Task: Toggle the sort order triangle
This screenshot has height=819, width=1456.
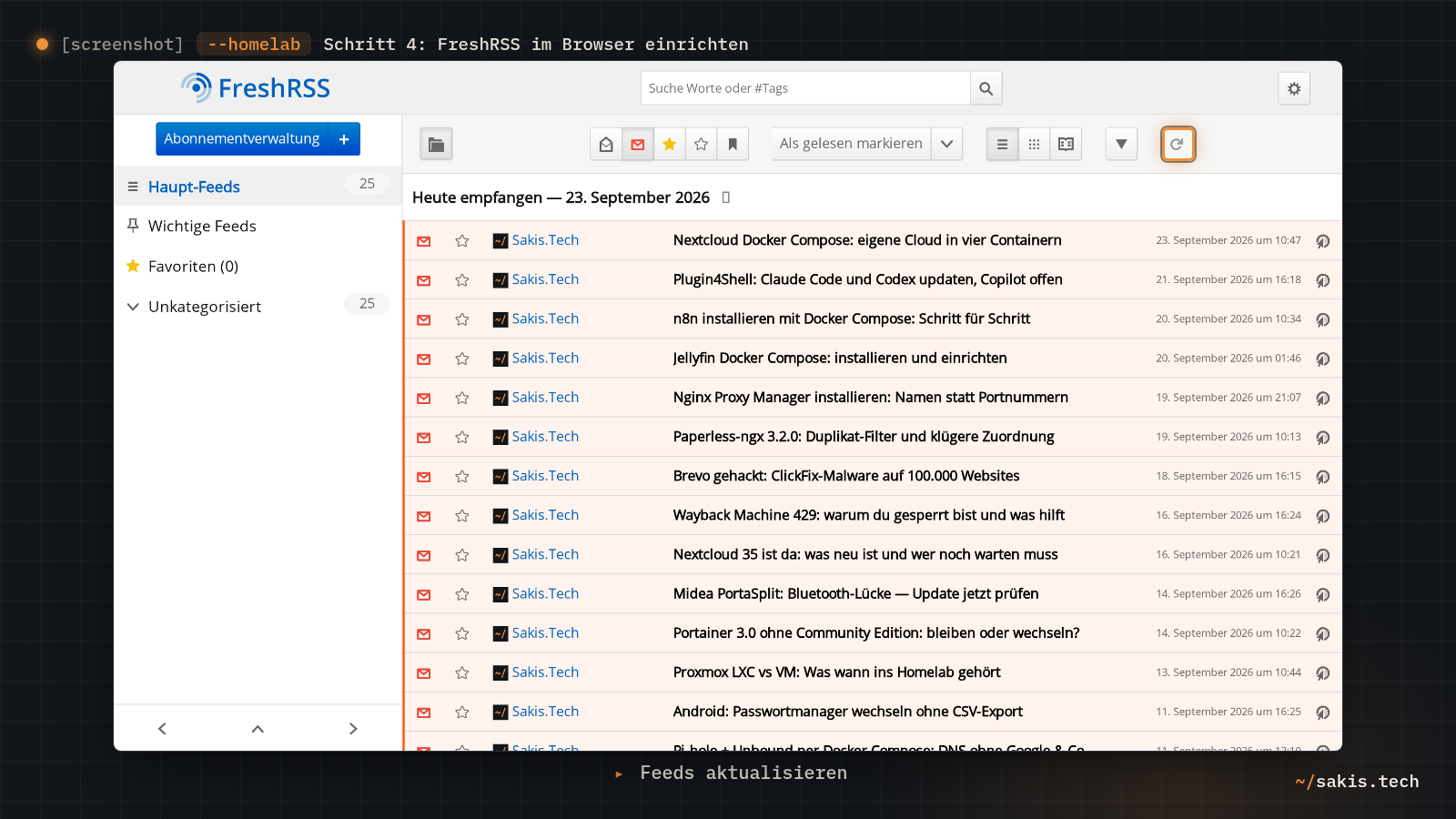Action: pos(1121,144)
